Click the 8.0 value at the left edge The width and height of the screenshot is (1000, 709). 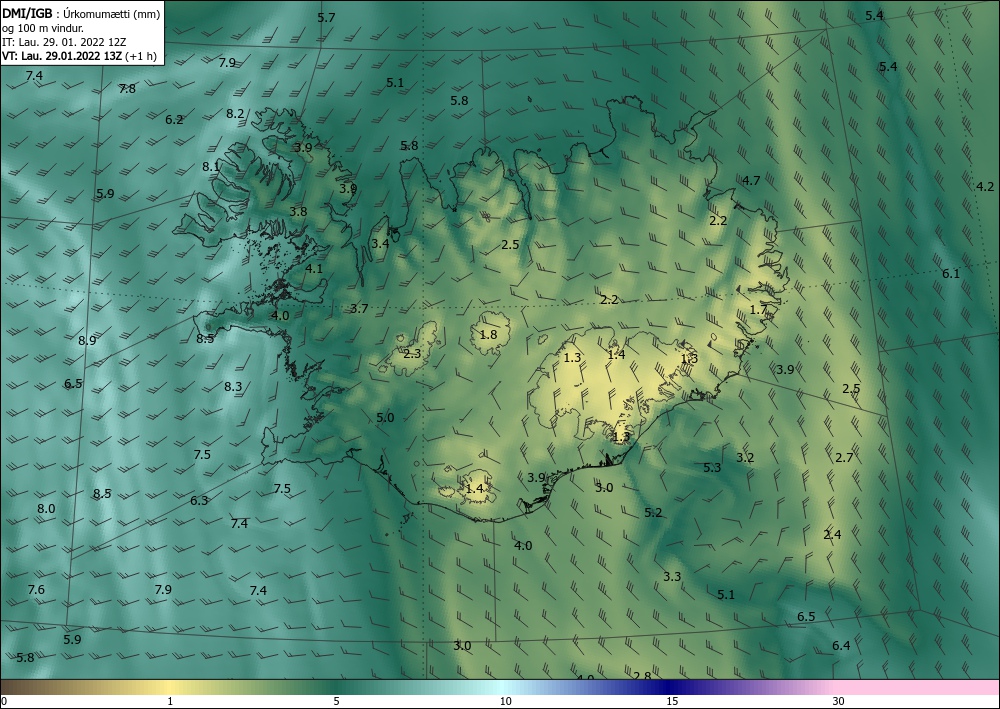(46, 509)
